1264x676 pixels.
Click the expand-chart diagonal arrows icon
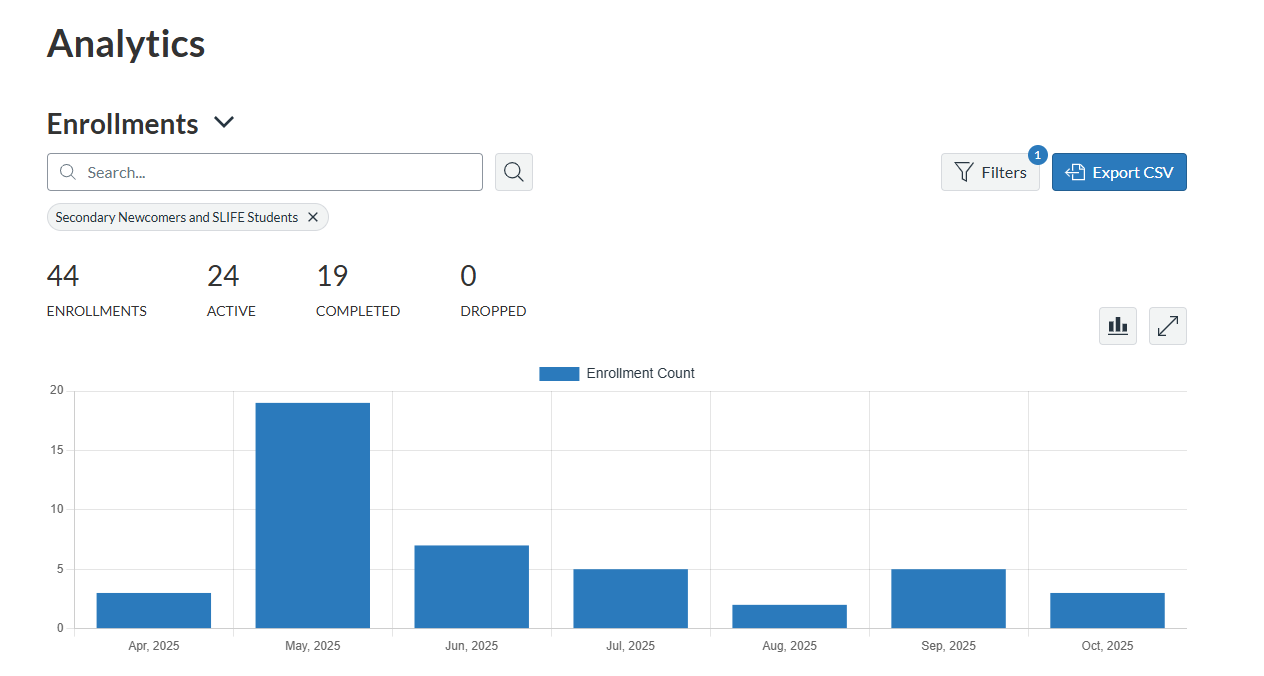[x=1167, y=325]
